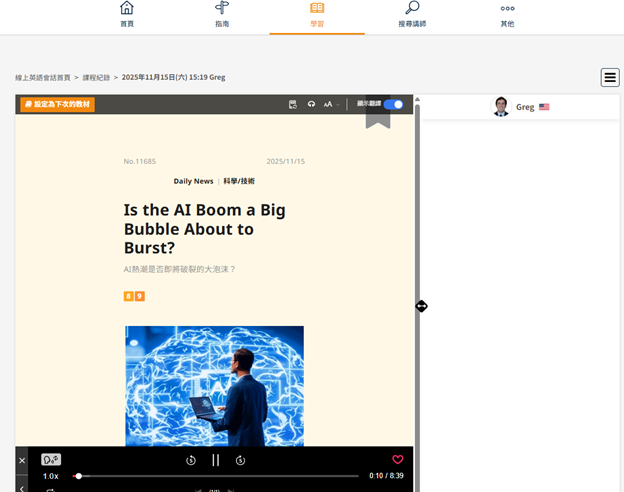Click 設定為下次的教材 button
The width and height of the screenshot is (624, 492).
tap(57, 104)
